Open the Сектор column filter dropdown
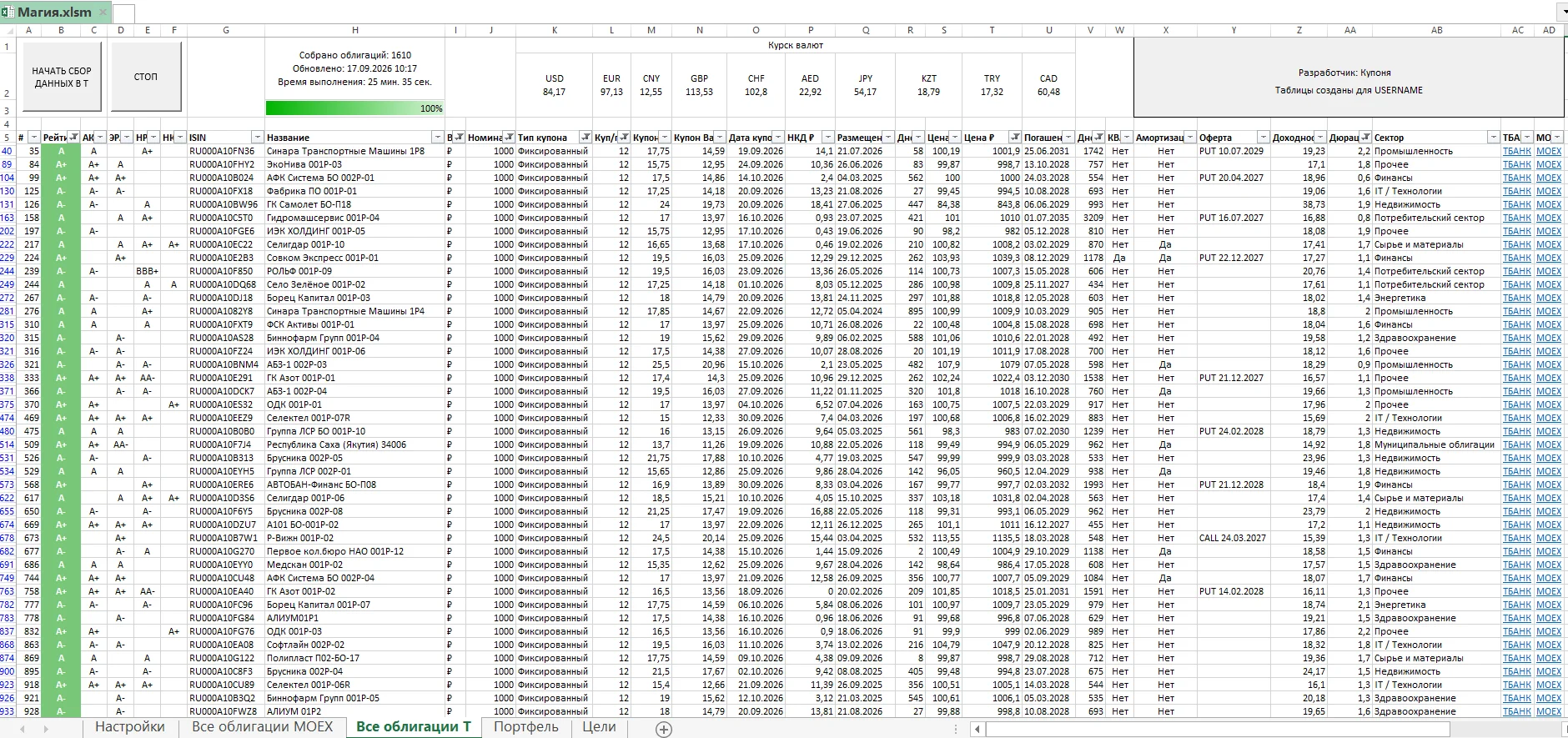 (1493, 138)
